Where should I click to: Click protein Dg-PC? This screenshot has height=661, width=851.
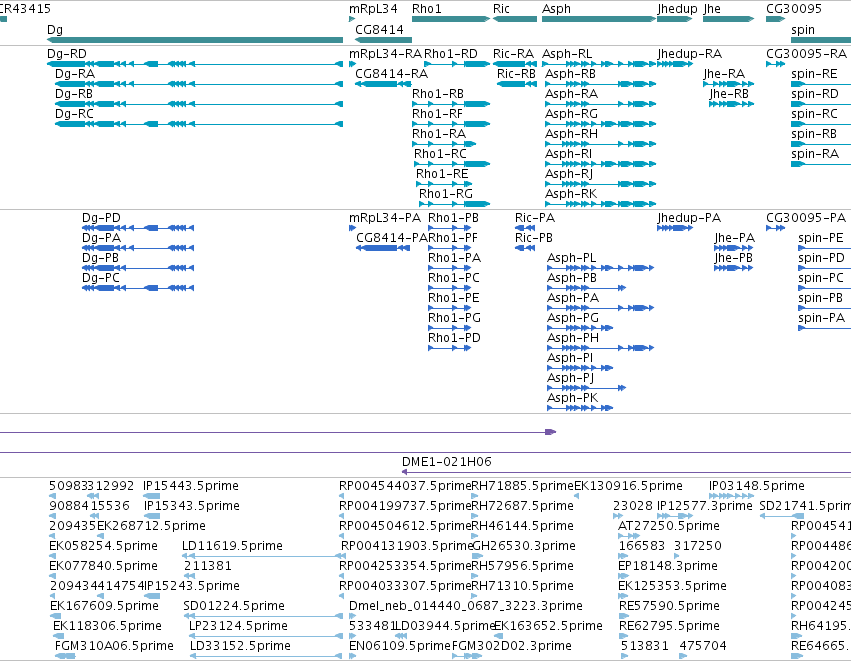click(x=138, y=288)
